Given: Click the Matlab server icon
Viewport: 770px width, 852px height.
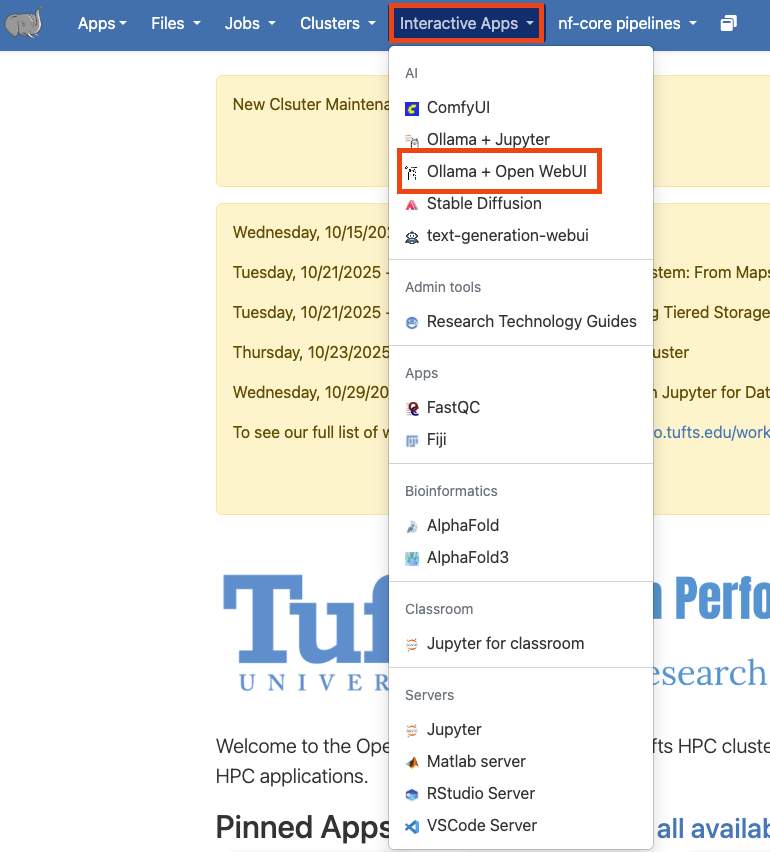Looking at the screenshot, I should (x=412, y=762).
